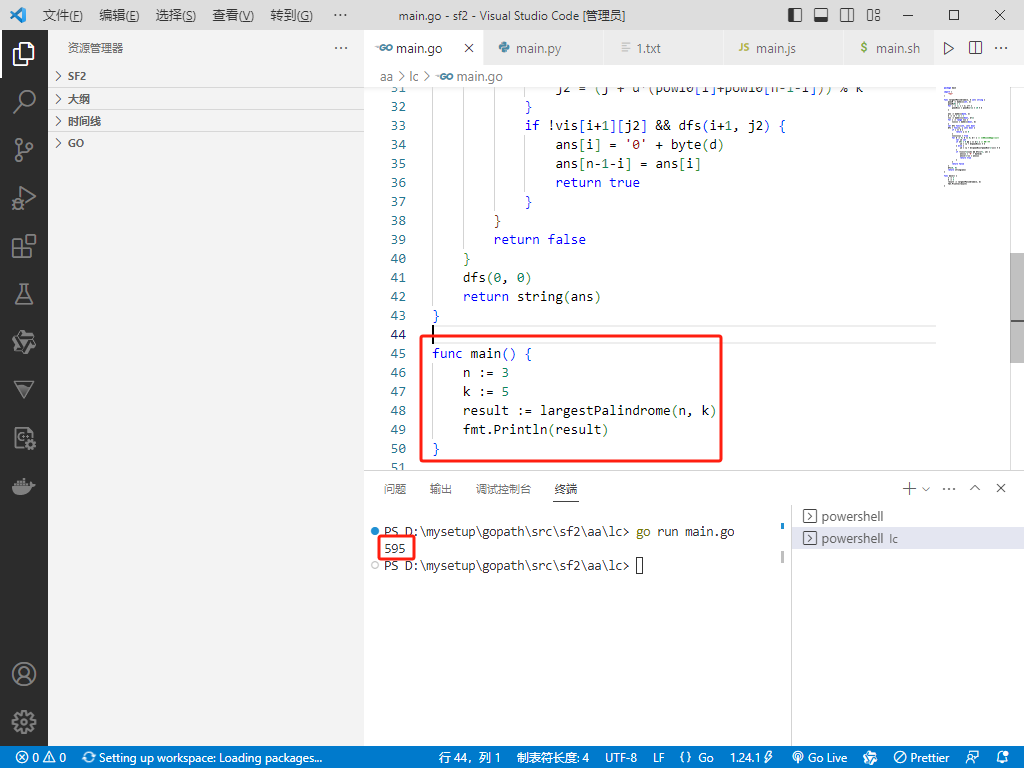Maximize the panel with the up chevron

pyautogui.click(x=975, y=488)
